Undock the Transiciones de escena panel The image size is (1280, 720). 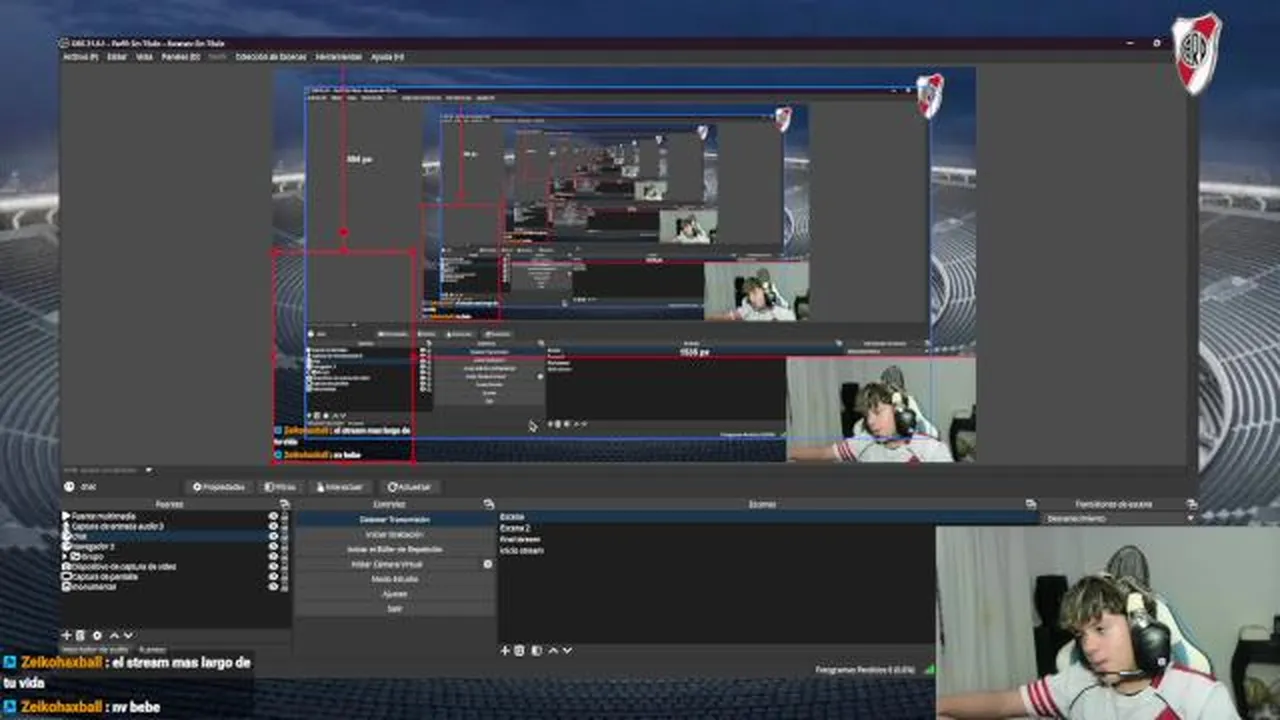(x=1191, y=504)
